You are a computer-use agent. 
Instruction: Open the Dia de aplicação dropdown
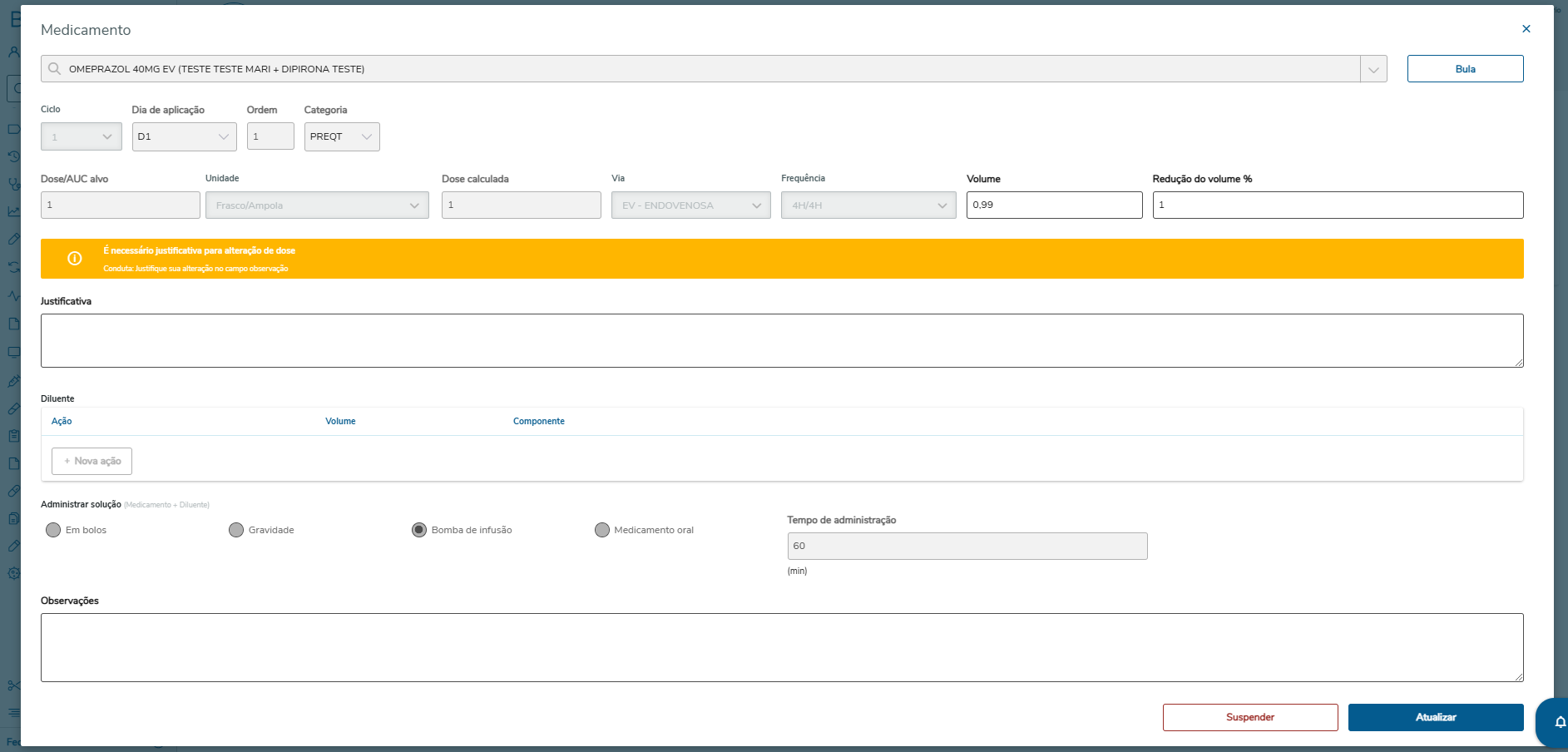[184, 136]
